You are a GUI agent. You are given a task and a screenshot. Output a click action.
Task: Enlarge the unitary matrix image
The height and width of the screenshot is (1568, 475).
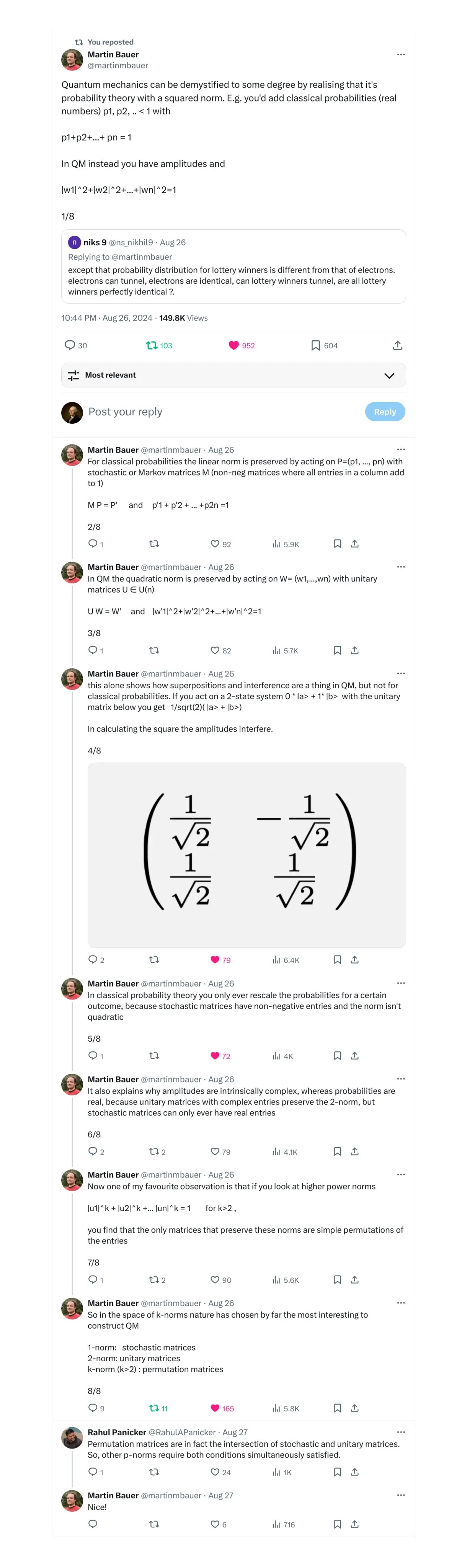pos(246,854)
